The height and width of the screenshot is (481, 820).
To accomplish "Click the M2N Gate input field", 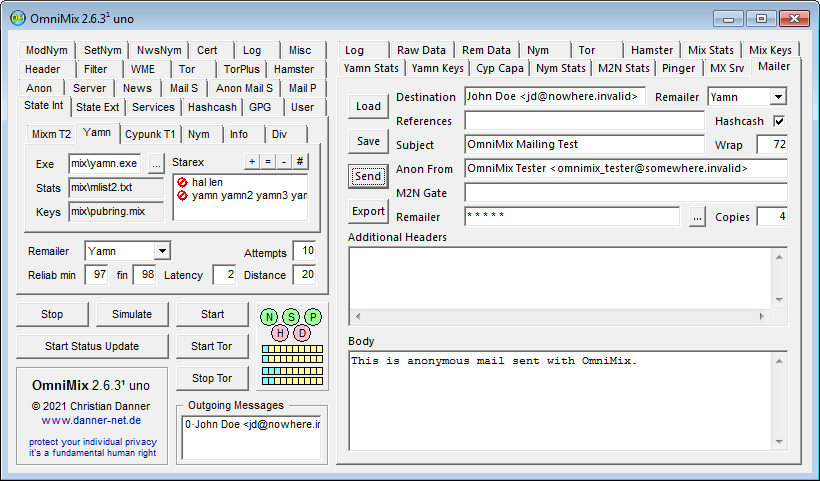I will point(625,193).
